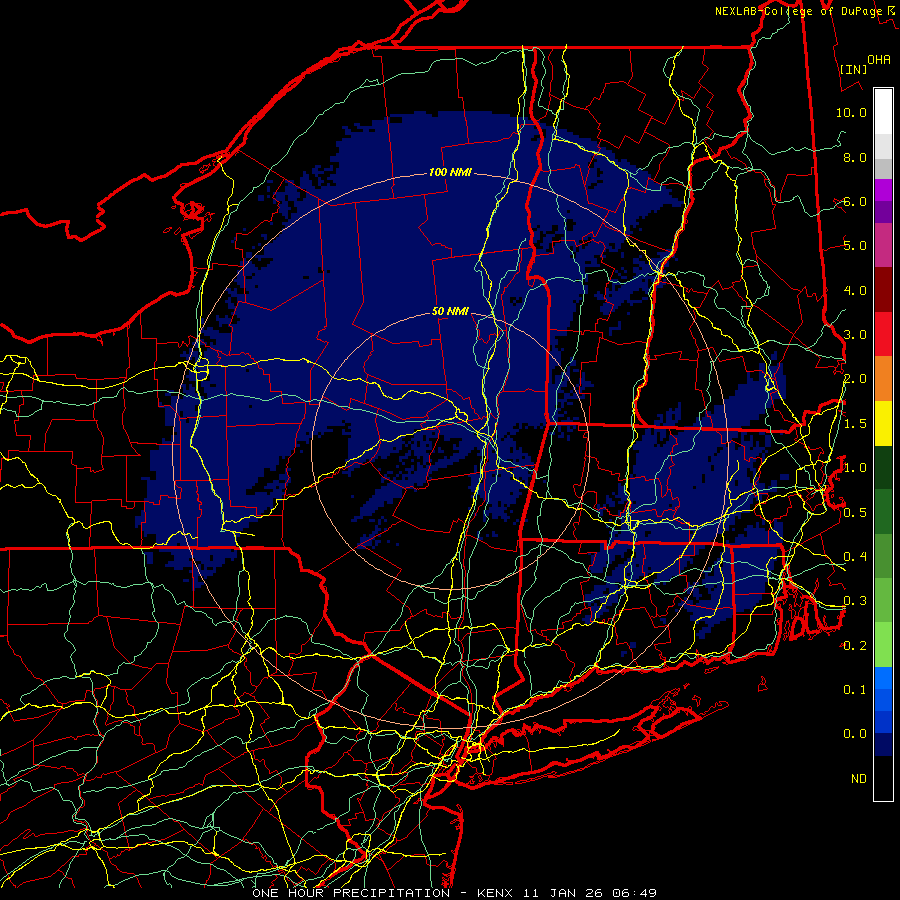Click the "1.5" scale label
The width and height of the screenshot is (900, 900).
pyautogui.click(x=855, y=424)
